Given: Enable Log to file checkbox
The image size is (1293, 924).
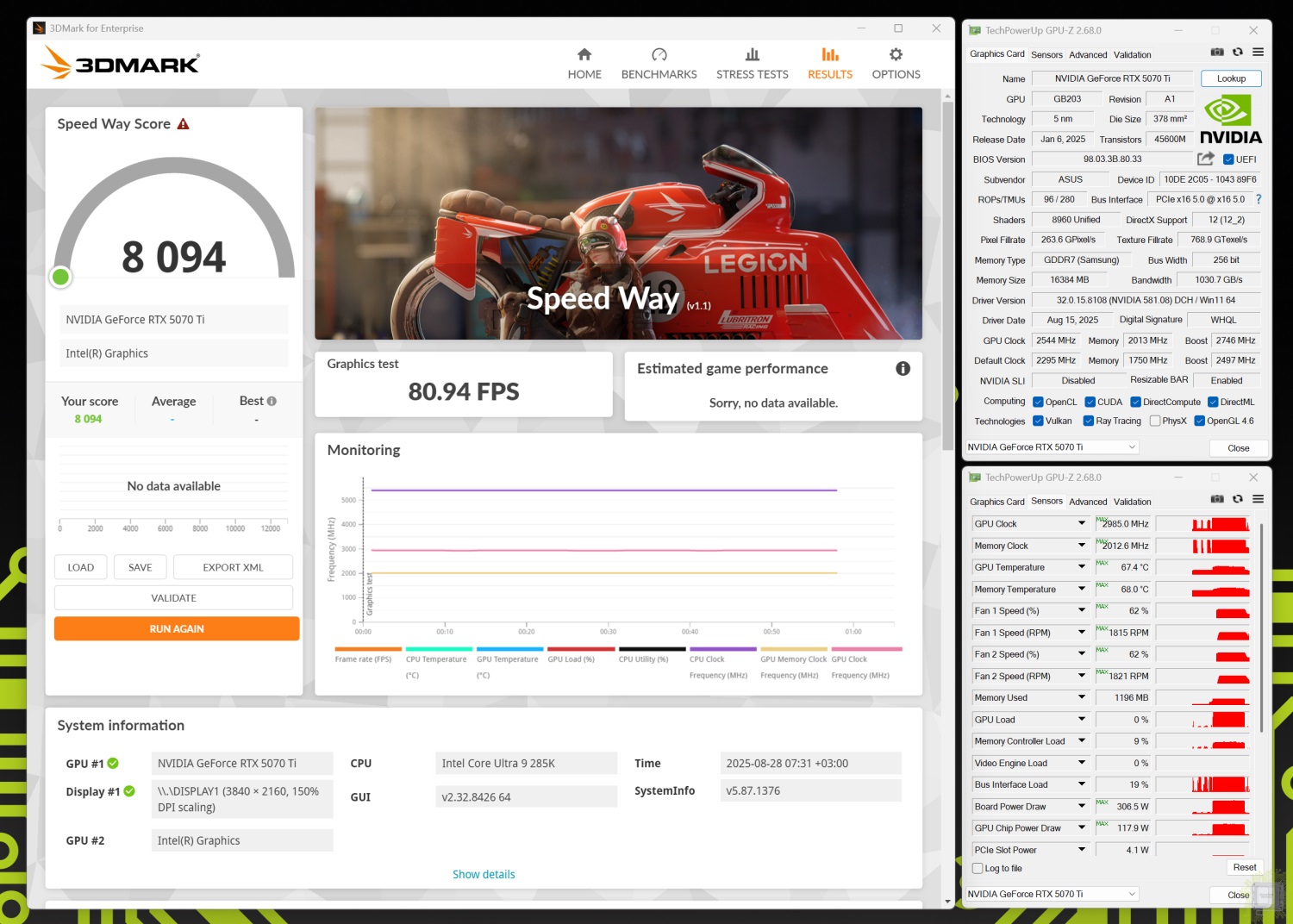Looking at the screenshot, I should [x=978, y=869].
